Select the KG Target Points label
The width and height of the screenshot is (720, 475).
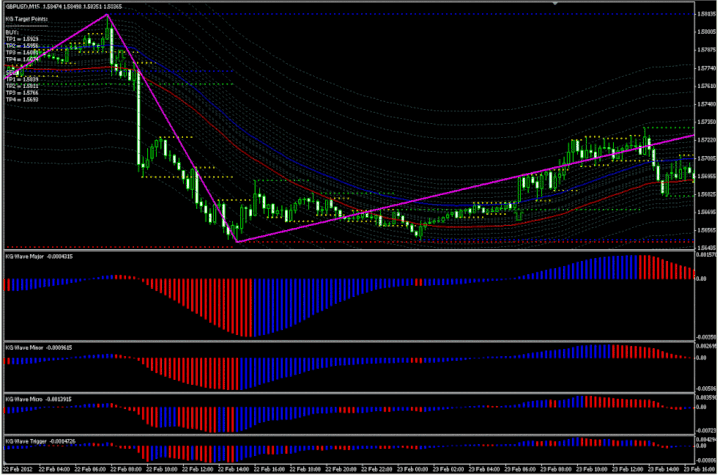pyautogui.click(x=27, y=19)
